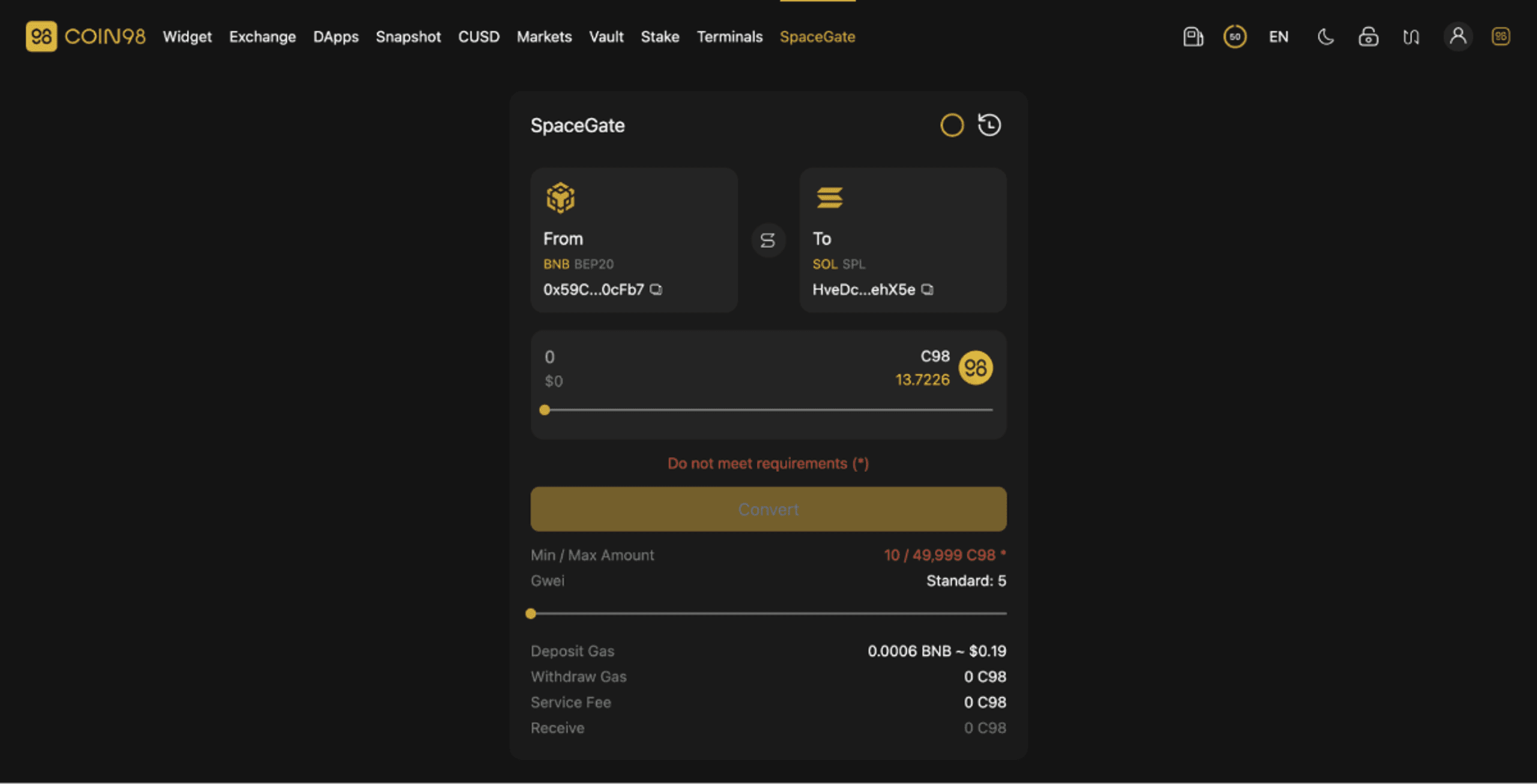This screenshot has width=1537, height=784.
Task: Click the lock wallet icon
Action: [1368, 37]
